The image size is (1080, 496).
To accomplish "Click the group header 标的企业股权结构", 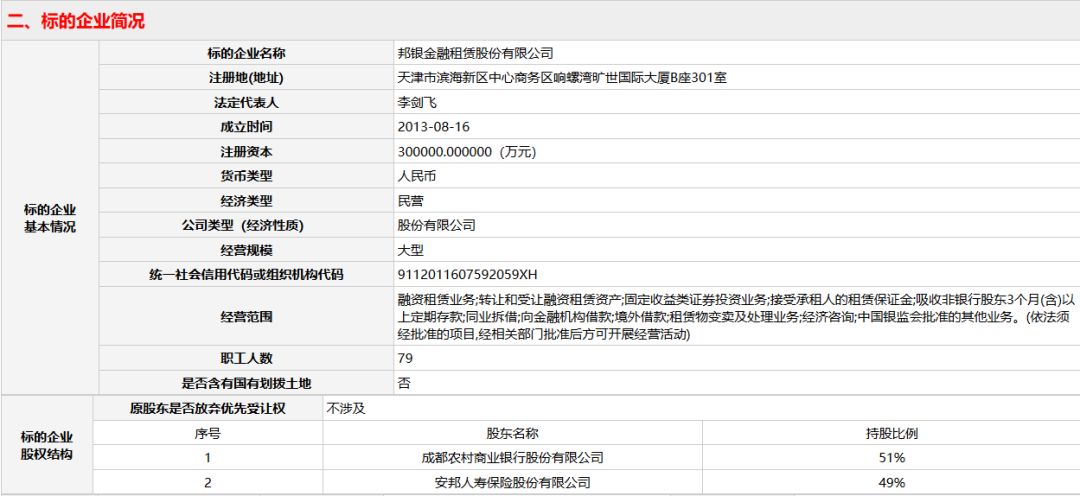I will (46, 446).
